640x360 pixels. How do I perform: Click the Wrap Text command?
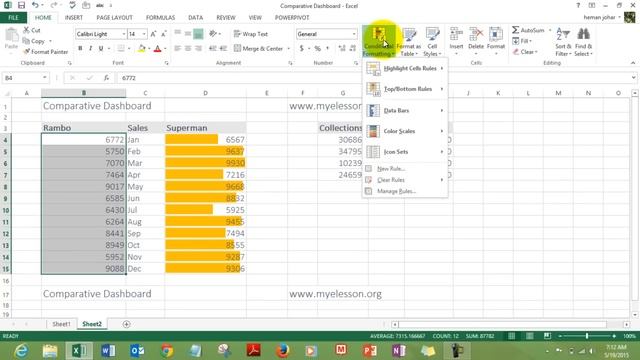pos(251,34)
